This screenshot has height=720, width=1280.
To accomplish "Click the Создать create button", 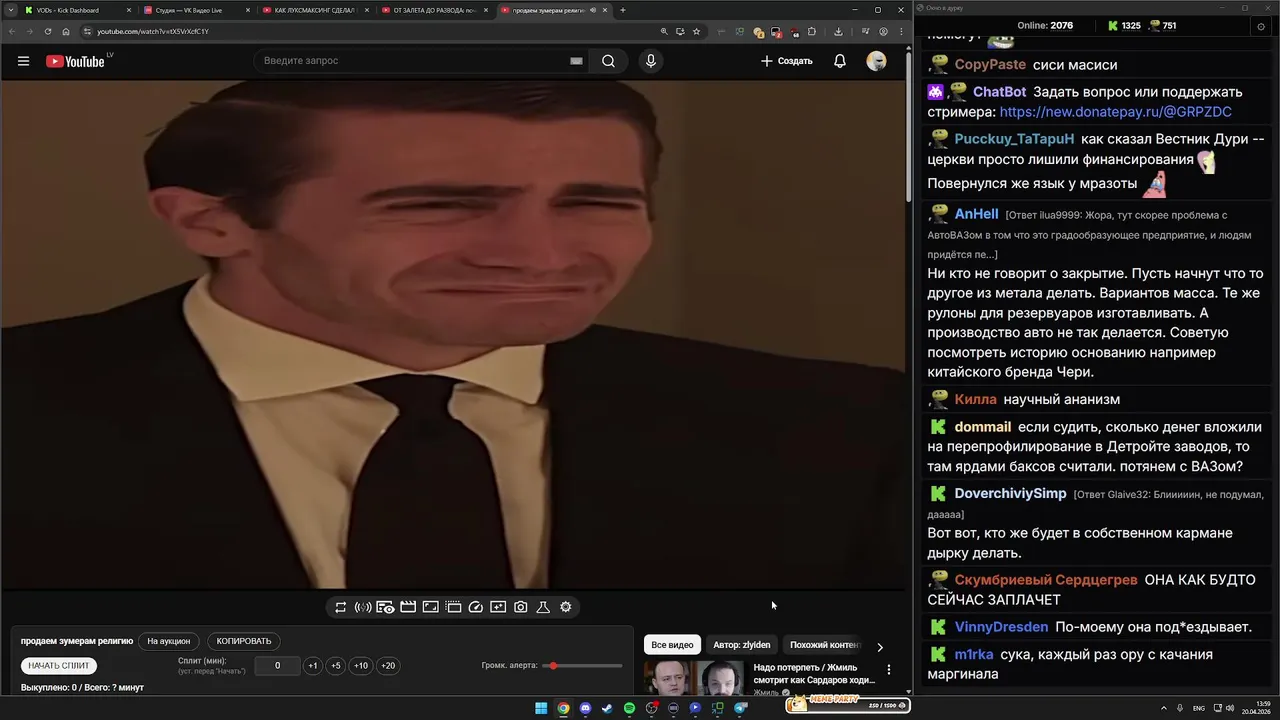I will coord(787,61).
